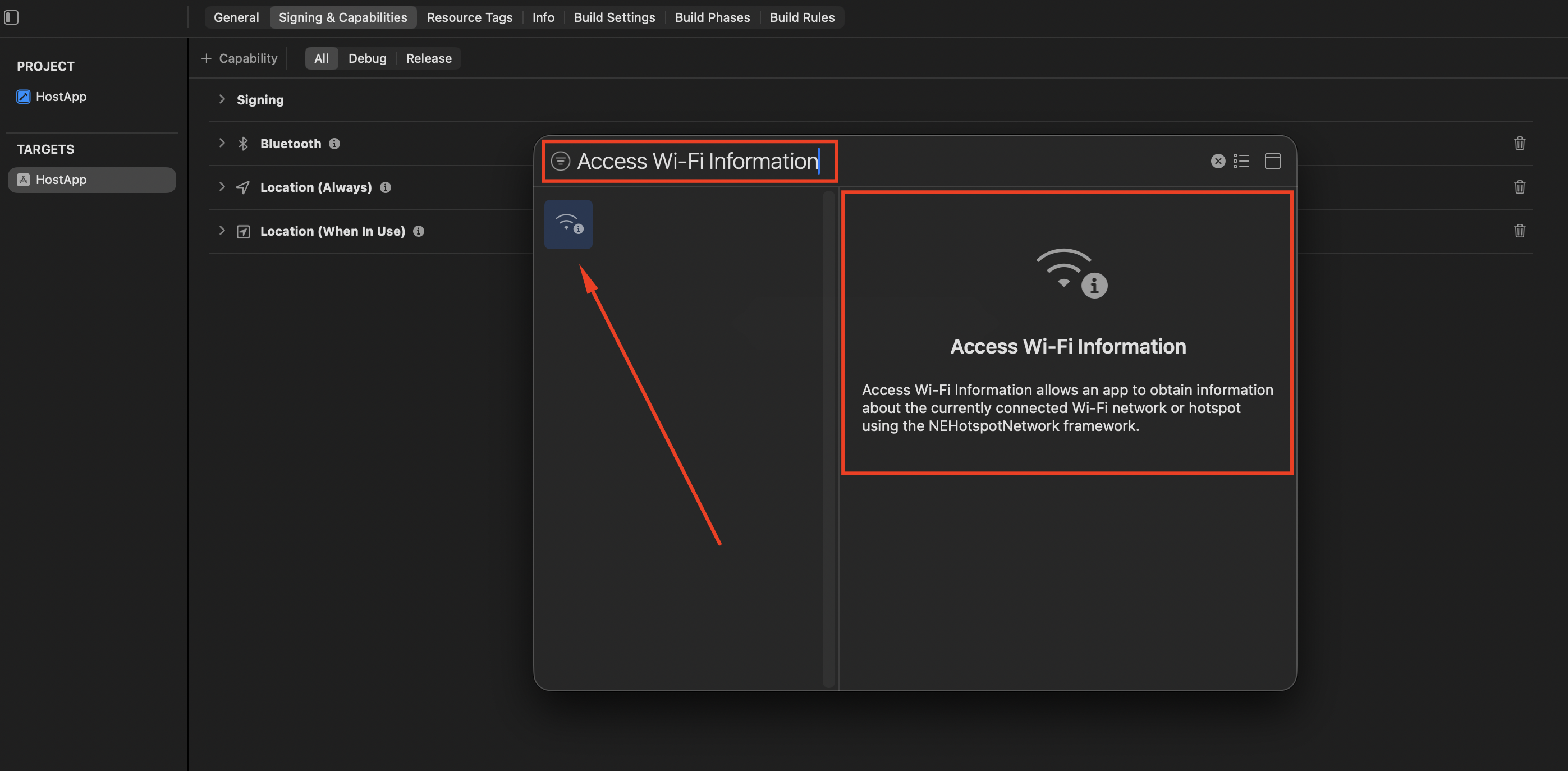Toggle the capability details panel button
Viewport: 1568px width, 771px height.
1272,161
